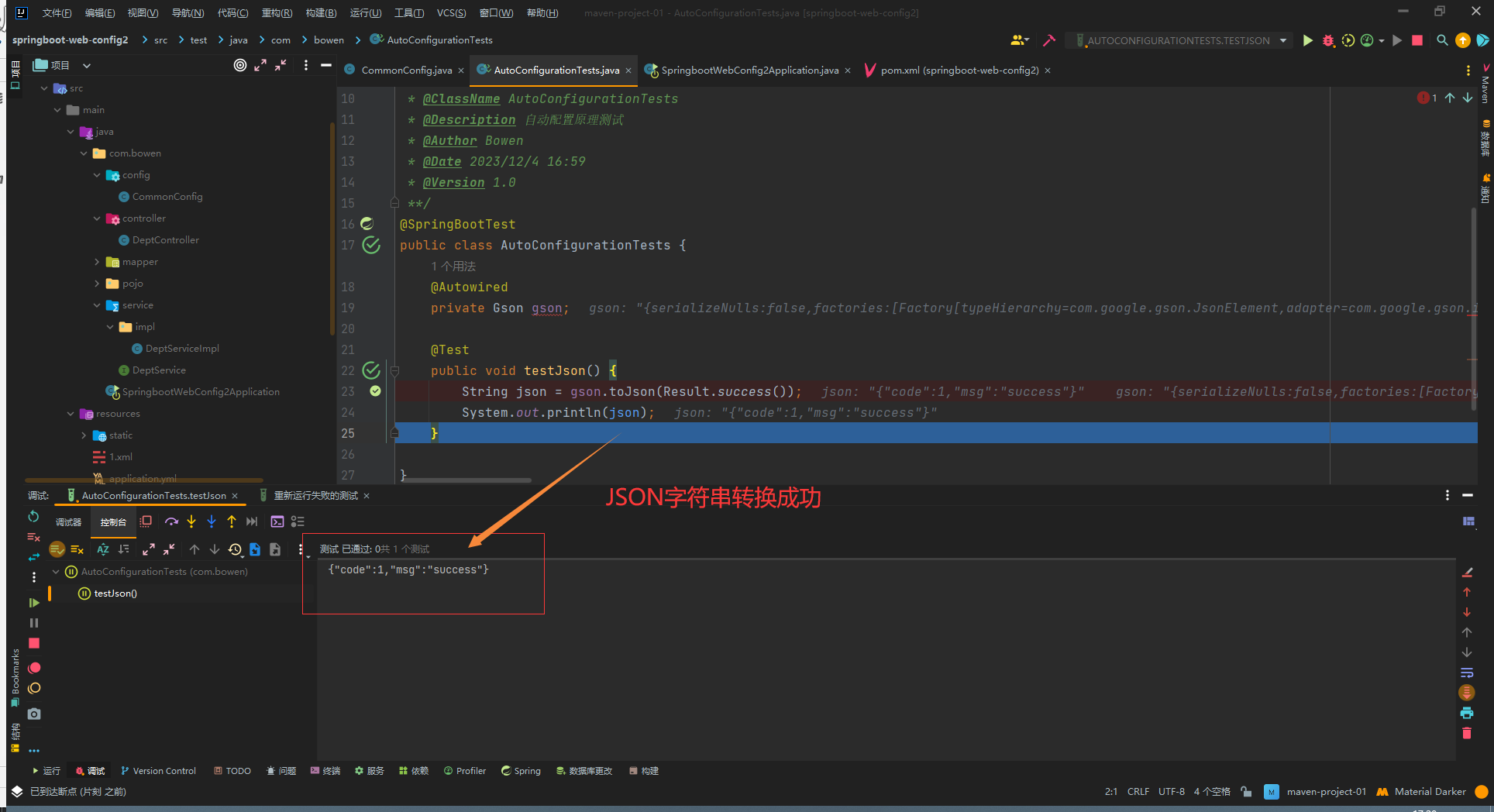The width and height of the screenshot is (1494, 812).
Task: Toggle breakpoint on line 23
Action: [x=375, y=391]
